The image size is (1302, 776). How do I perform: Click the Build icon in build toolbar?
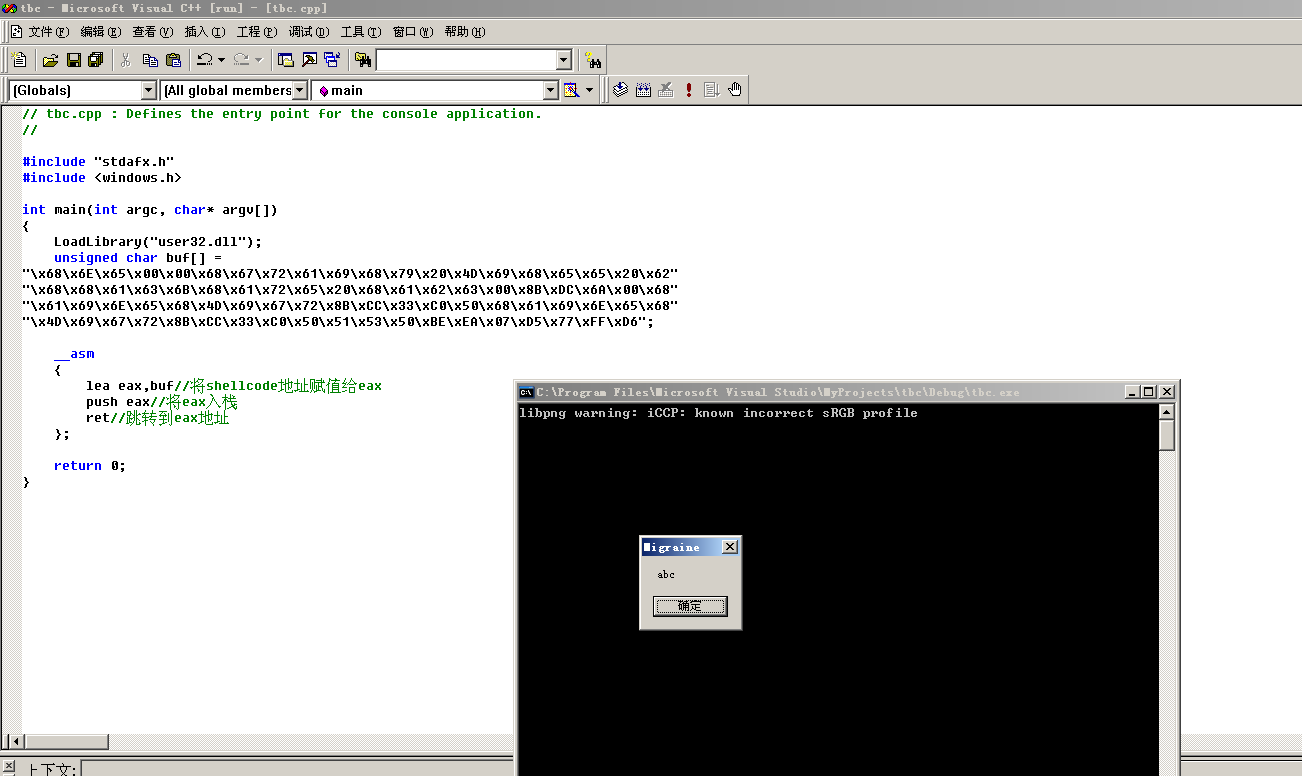(x=643, y=90)
